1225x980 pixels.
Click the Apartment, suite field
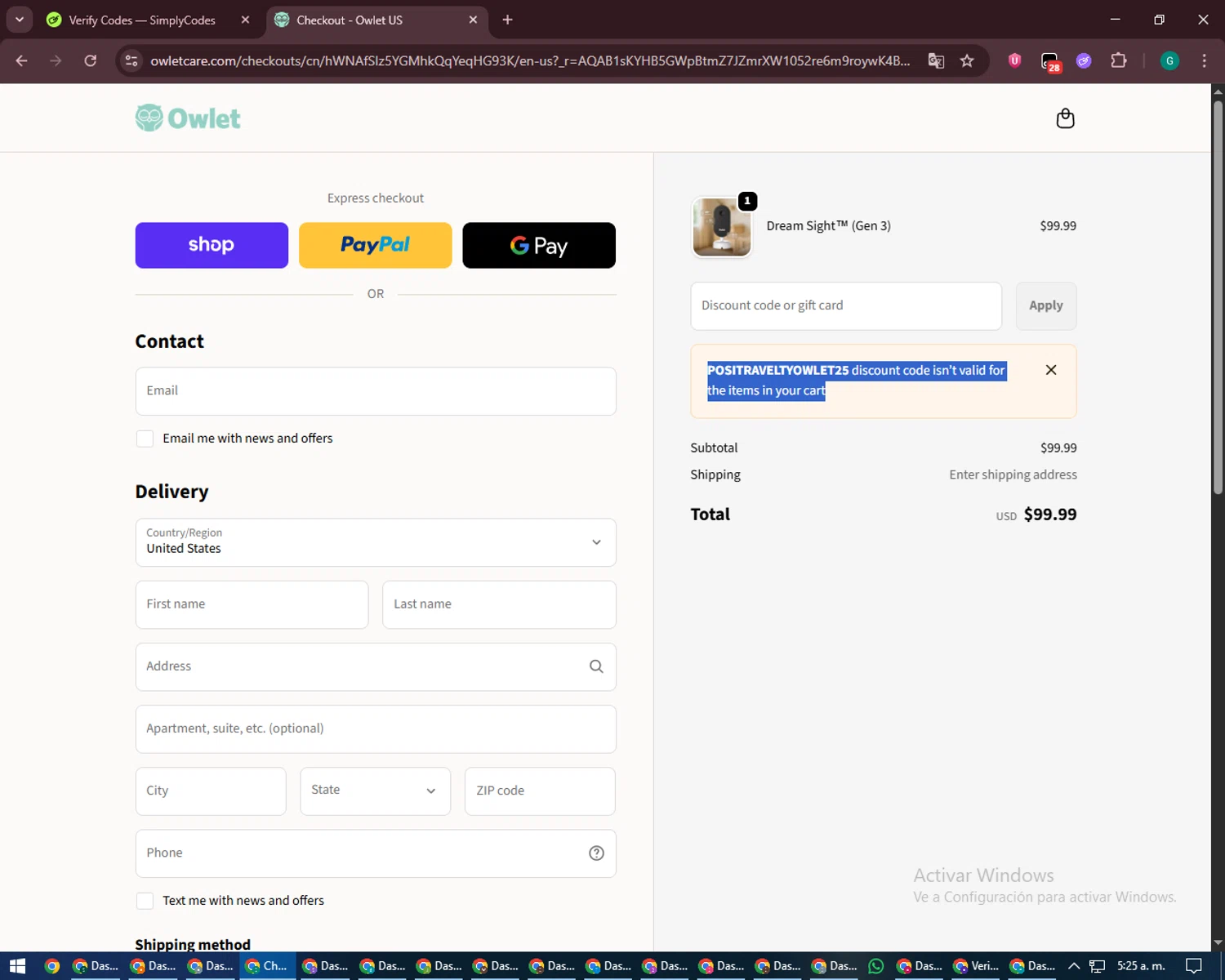[376, 728]
